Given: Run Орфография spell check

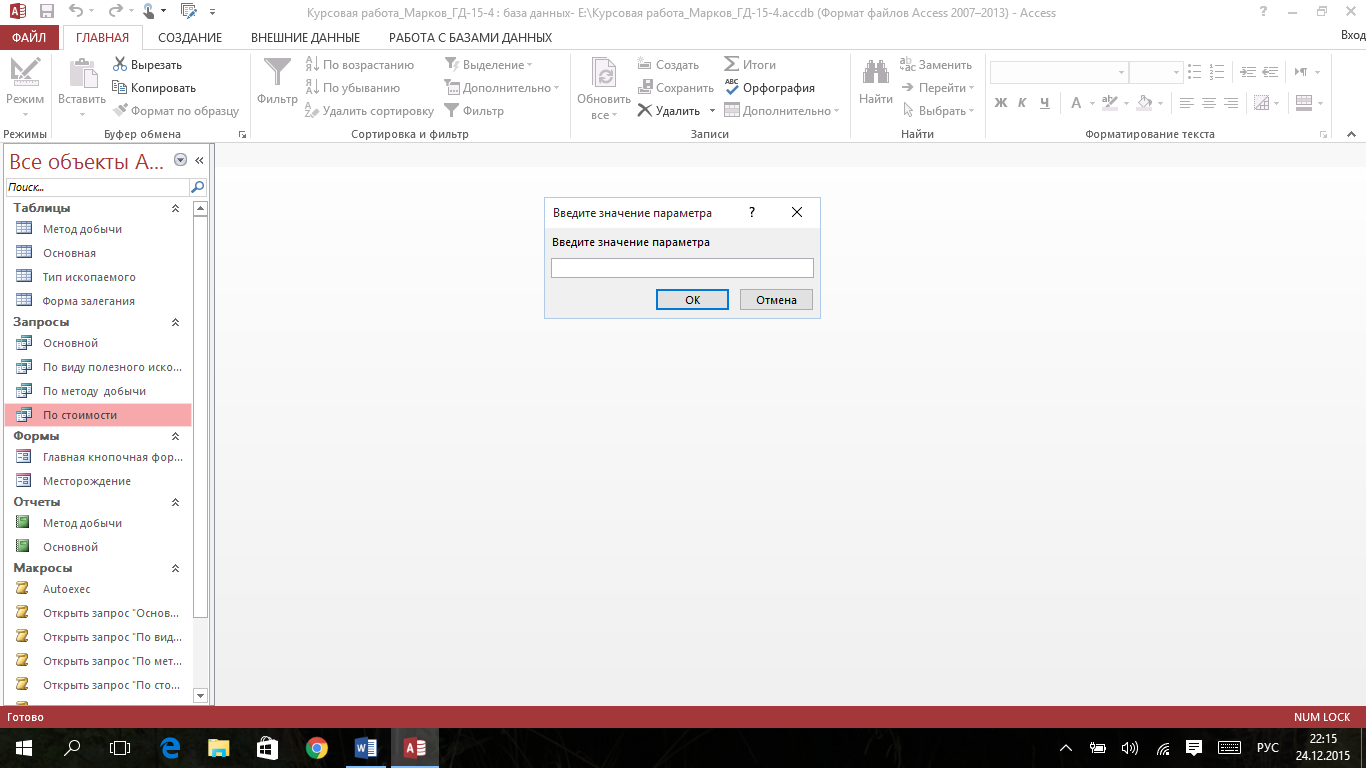Looking at the screenshot, I should click(769, 88).
